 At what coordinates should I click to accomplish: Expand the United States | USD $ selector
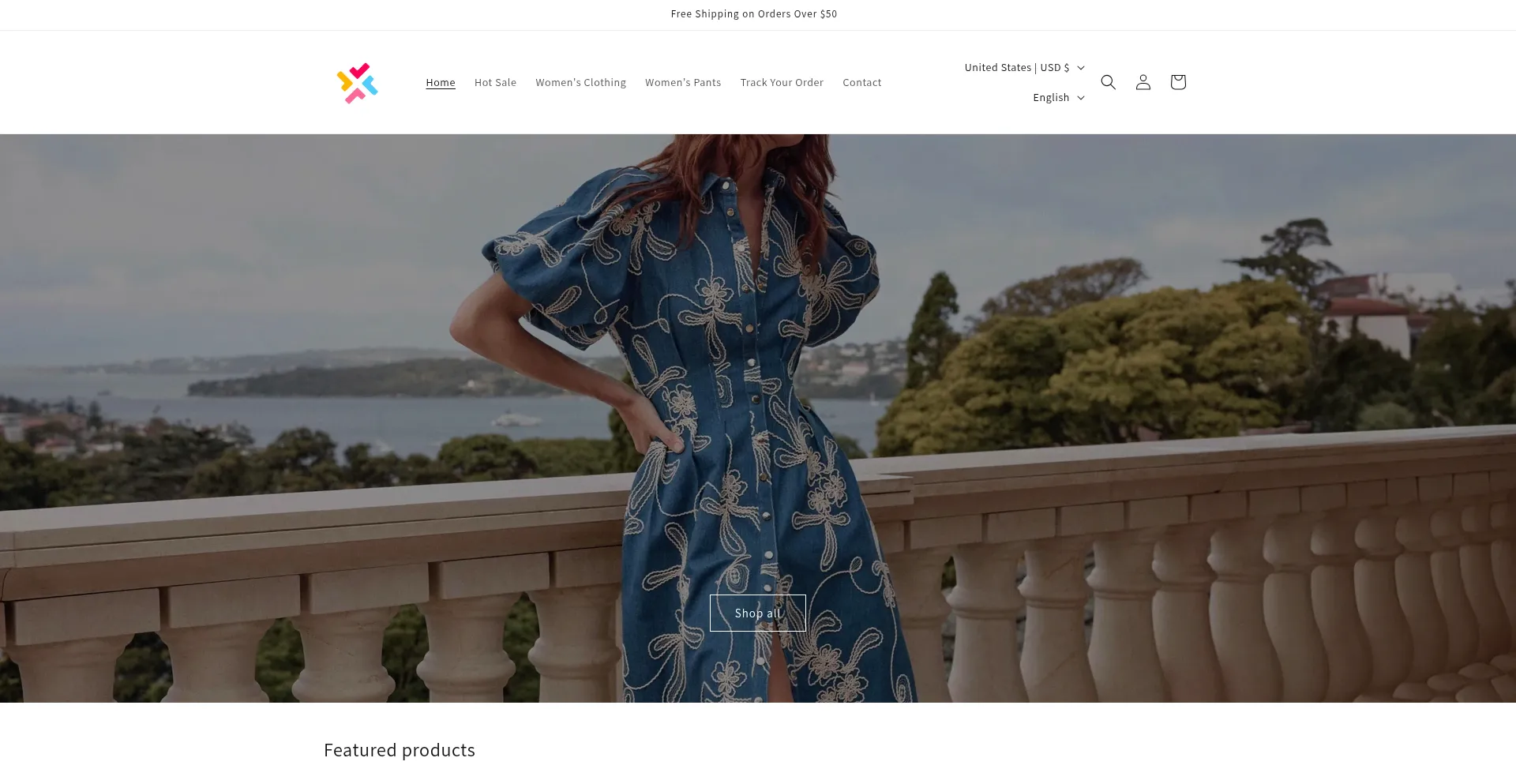(x=1016, y=68)
